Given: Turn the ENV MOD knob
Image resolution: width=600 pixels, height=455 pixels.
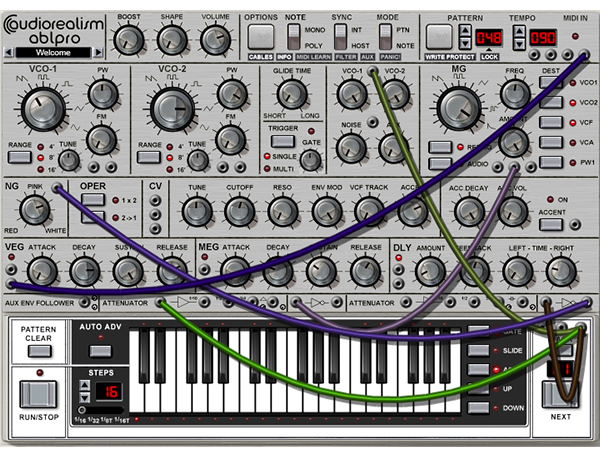Looking at the screenshot, I should (327, 211).
